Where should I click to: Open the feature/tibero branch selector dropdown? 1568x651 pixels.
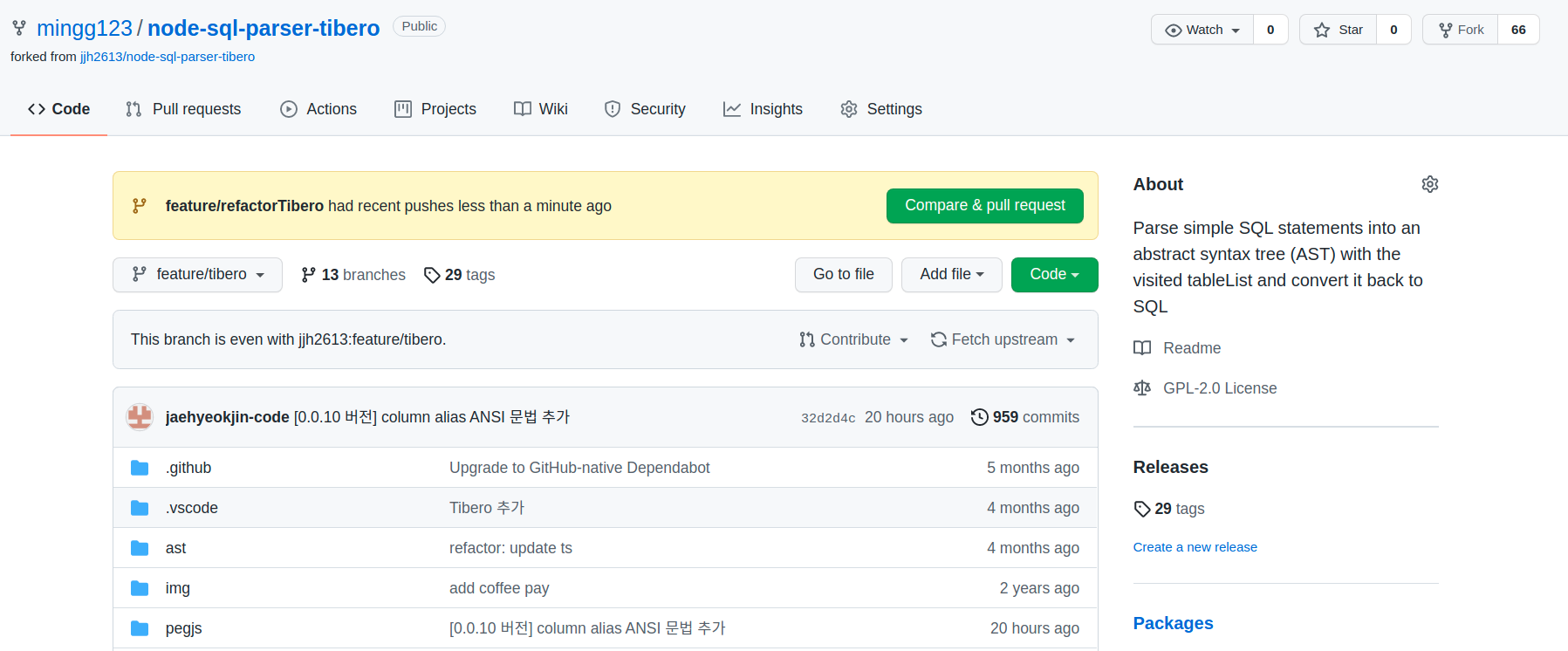pos(197,275)
